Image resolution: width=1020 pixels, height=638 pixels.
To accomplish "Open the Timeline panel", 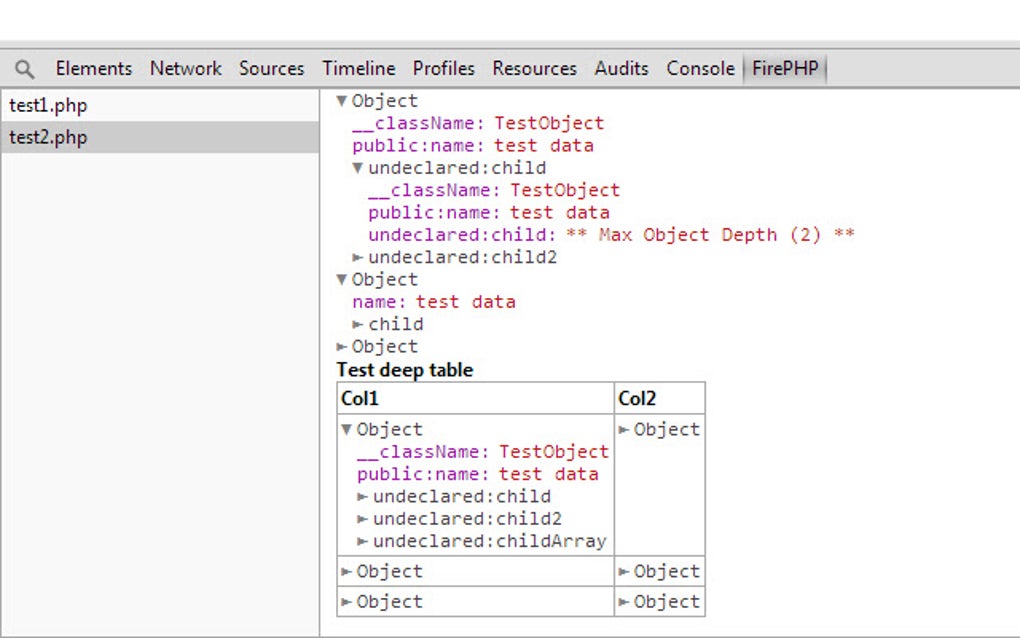I will coord(358,68).
